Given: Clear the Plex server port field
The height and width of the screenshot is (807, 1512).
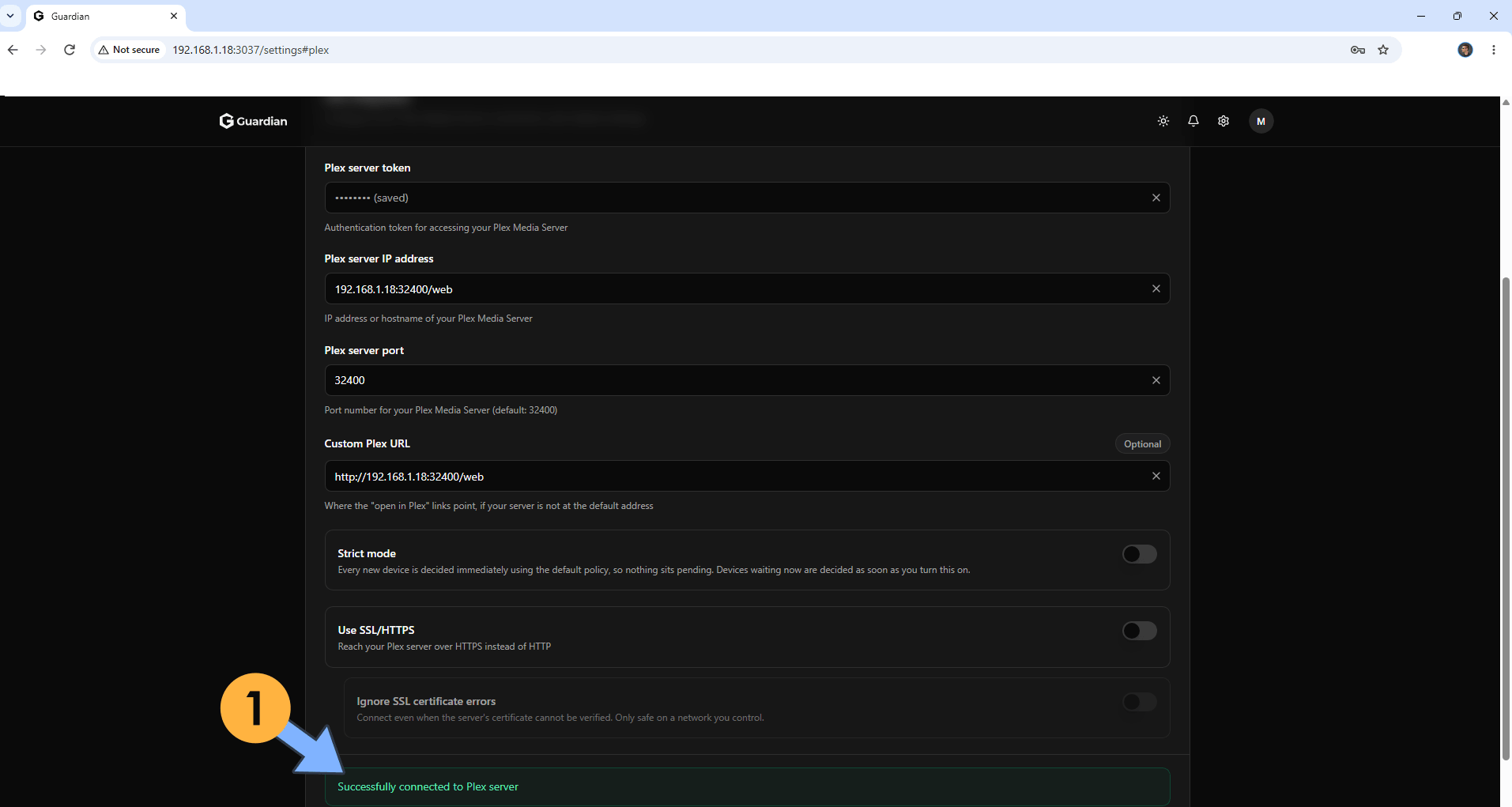Looking at the screenshot, I should tap(1156, 380).
